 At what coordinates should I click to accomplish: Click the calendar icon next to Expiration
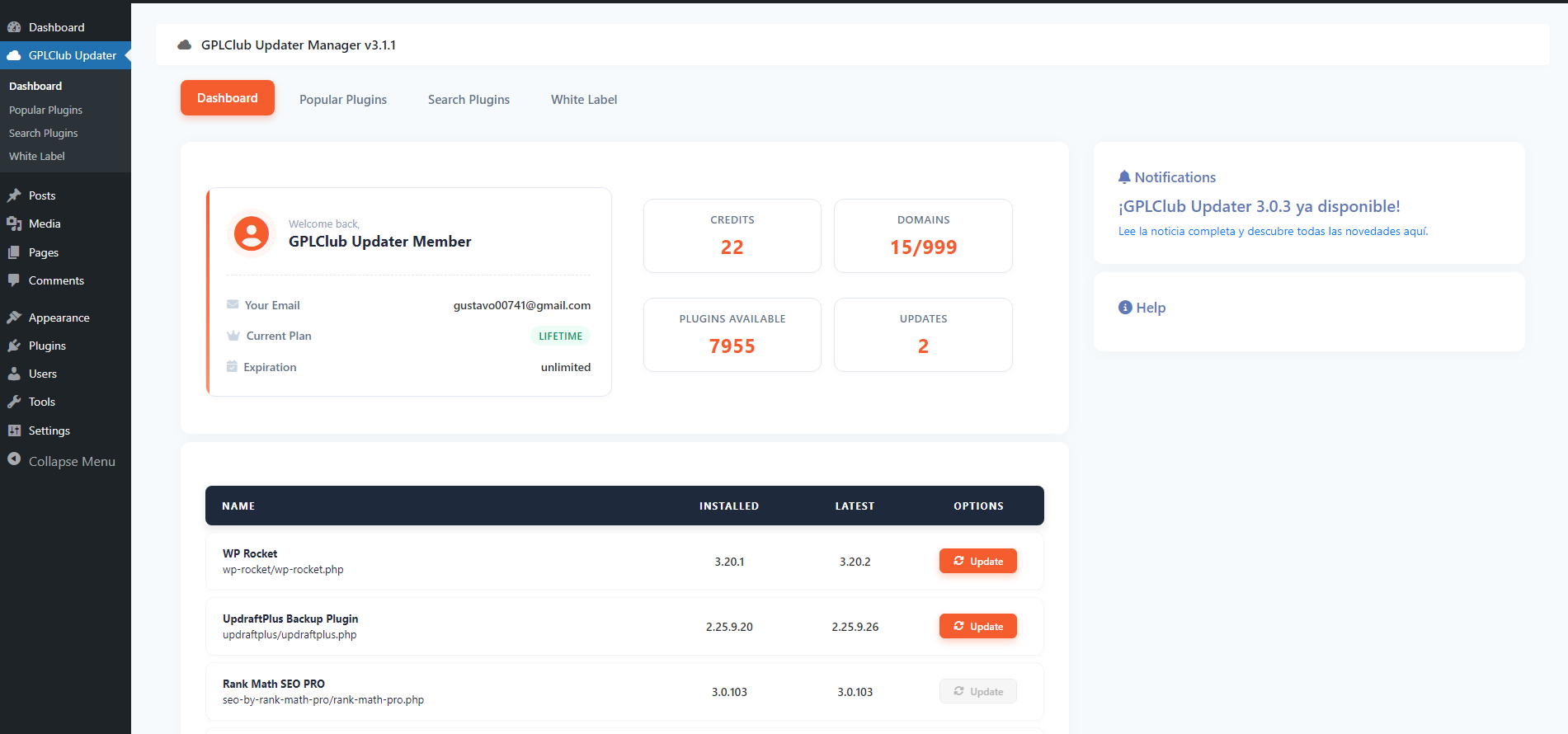click(232, 366)
